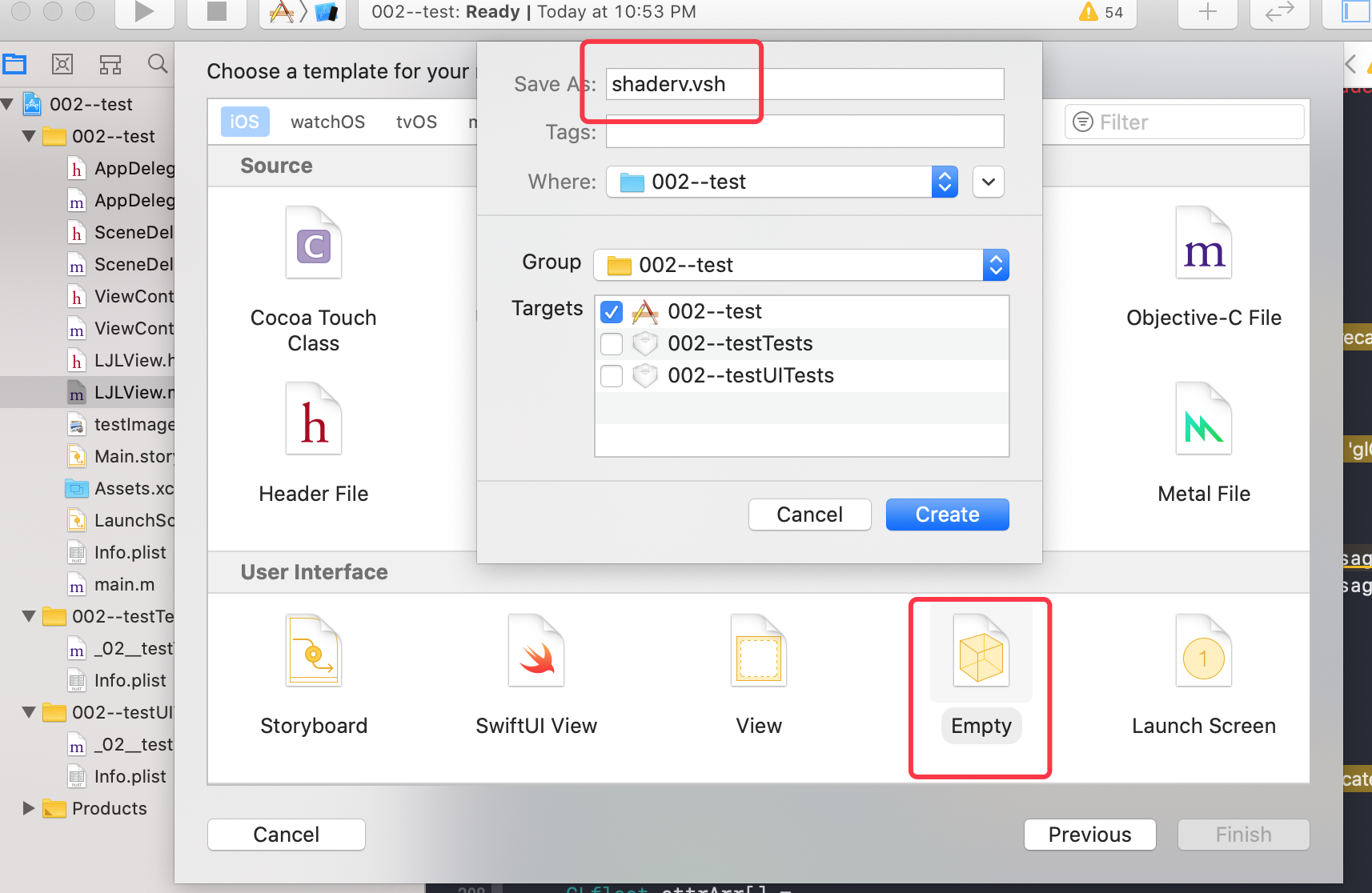Select the Cocoa Touch Class template
Image resolution: width=1372 pixels, height=893 pixels.
point(314,280)
